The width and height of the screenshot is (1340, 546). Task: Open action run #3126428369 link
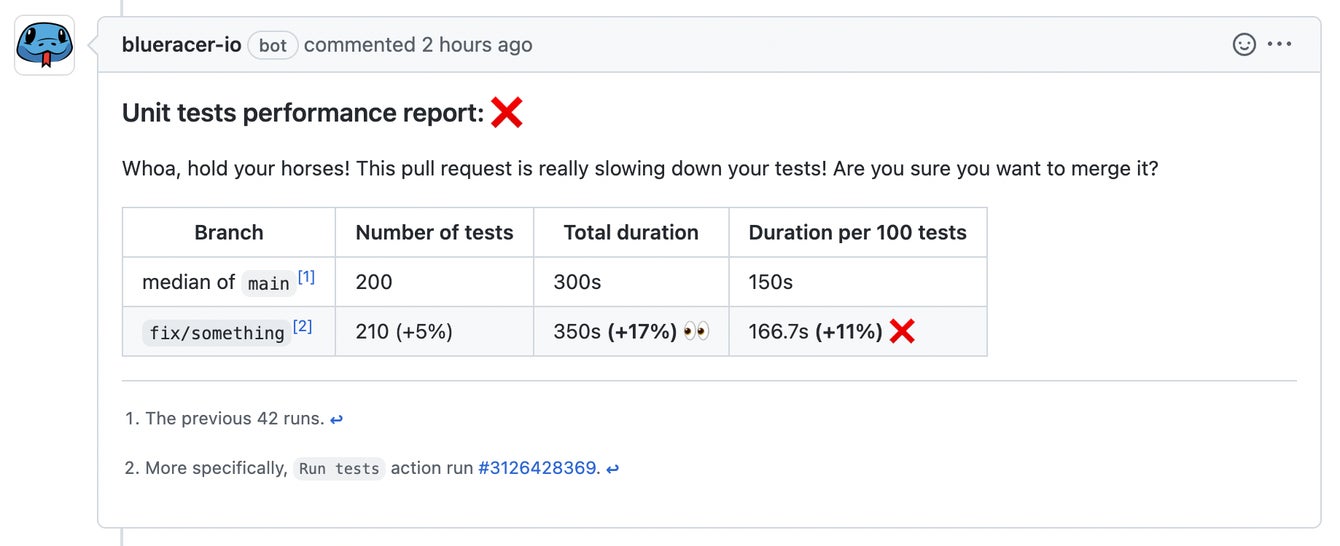pyautogui.click(x=537, y=468)
